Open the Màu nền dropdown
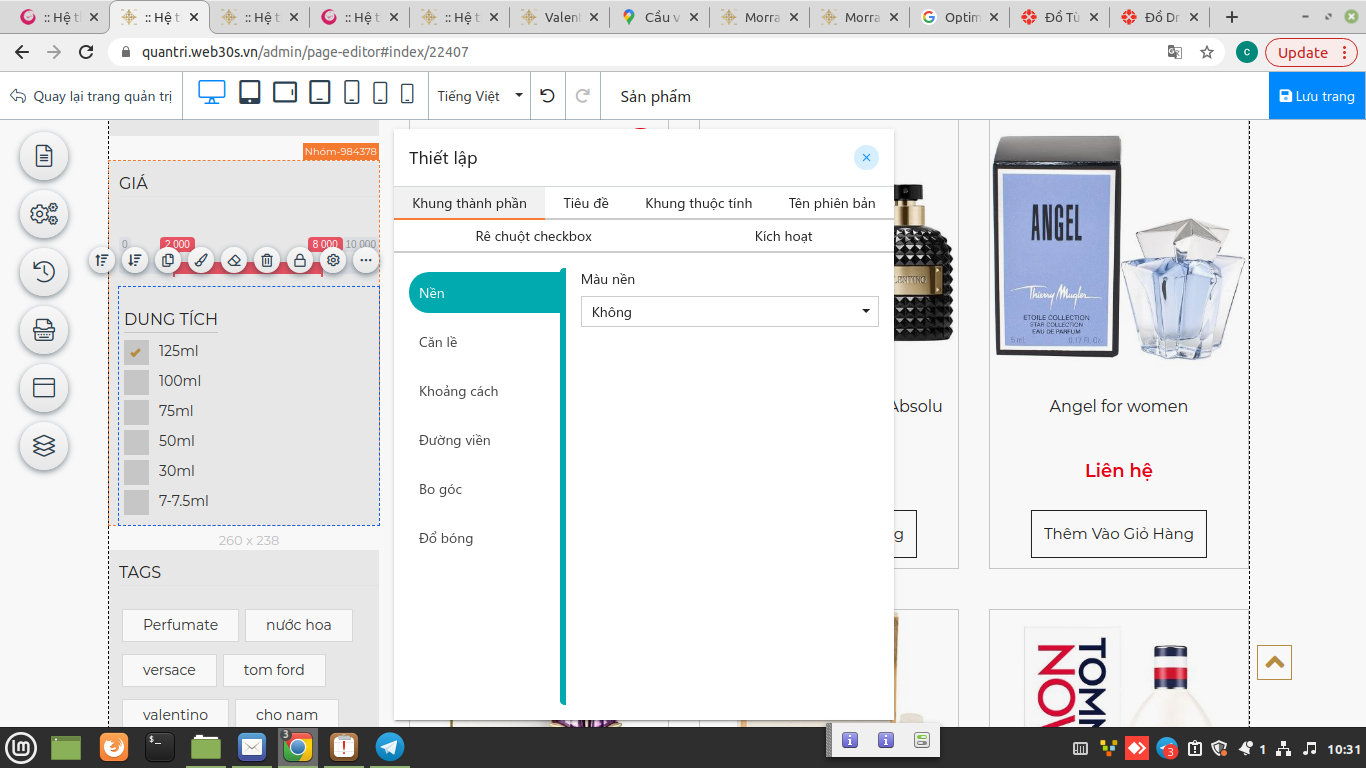Viewport: 1366px width, 768px height. (730, 312)
